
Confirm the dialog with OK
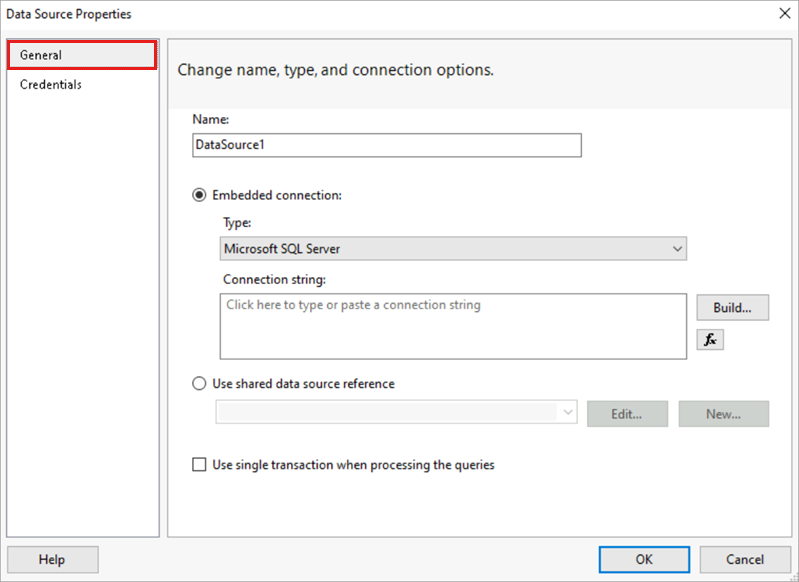point(644,560)
